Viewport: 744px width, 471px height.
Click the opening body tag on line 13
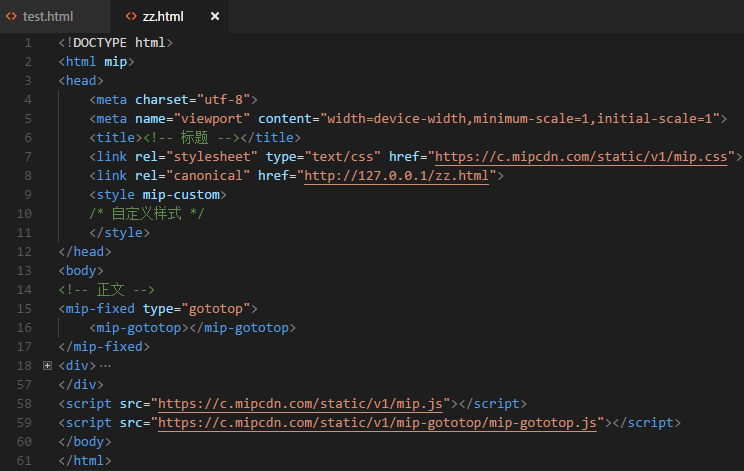pos(81,270)
